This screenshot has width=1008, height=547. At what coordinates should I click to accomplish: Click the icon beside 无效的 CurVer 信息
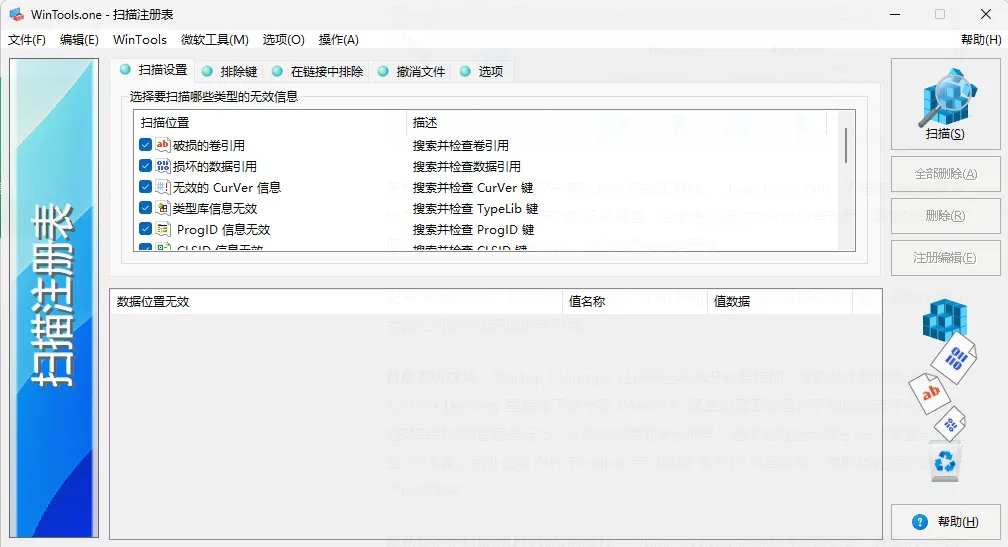pos(163,187)
